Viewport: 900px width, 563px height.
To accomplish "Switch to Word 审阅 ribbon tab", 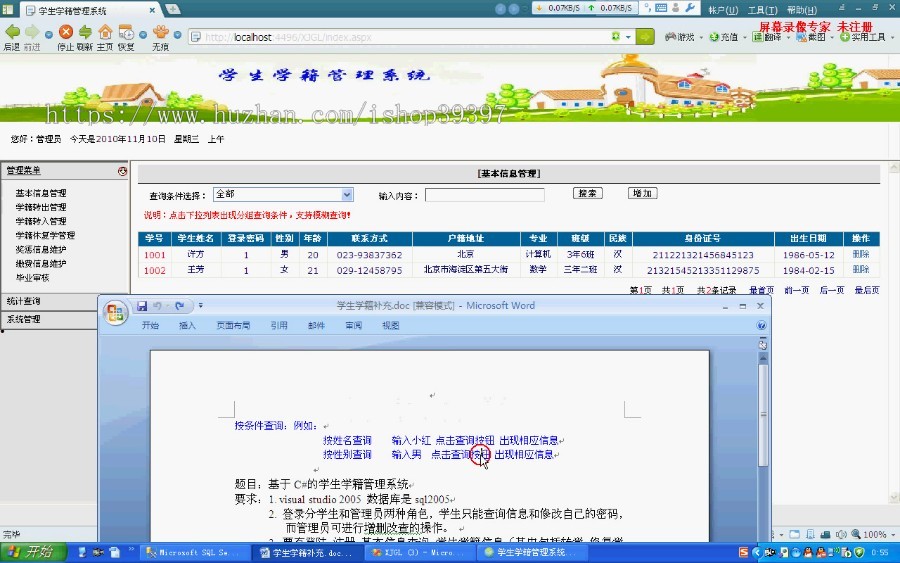I will click(x=354, y=325).
